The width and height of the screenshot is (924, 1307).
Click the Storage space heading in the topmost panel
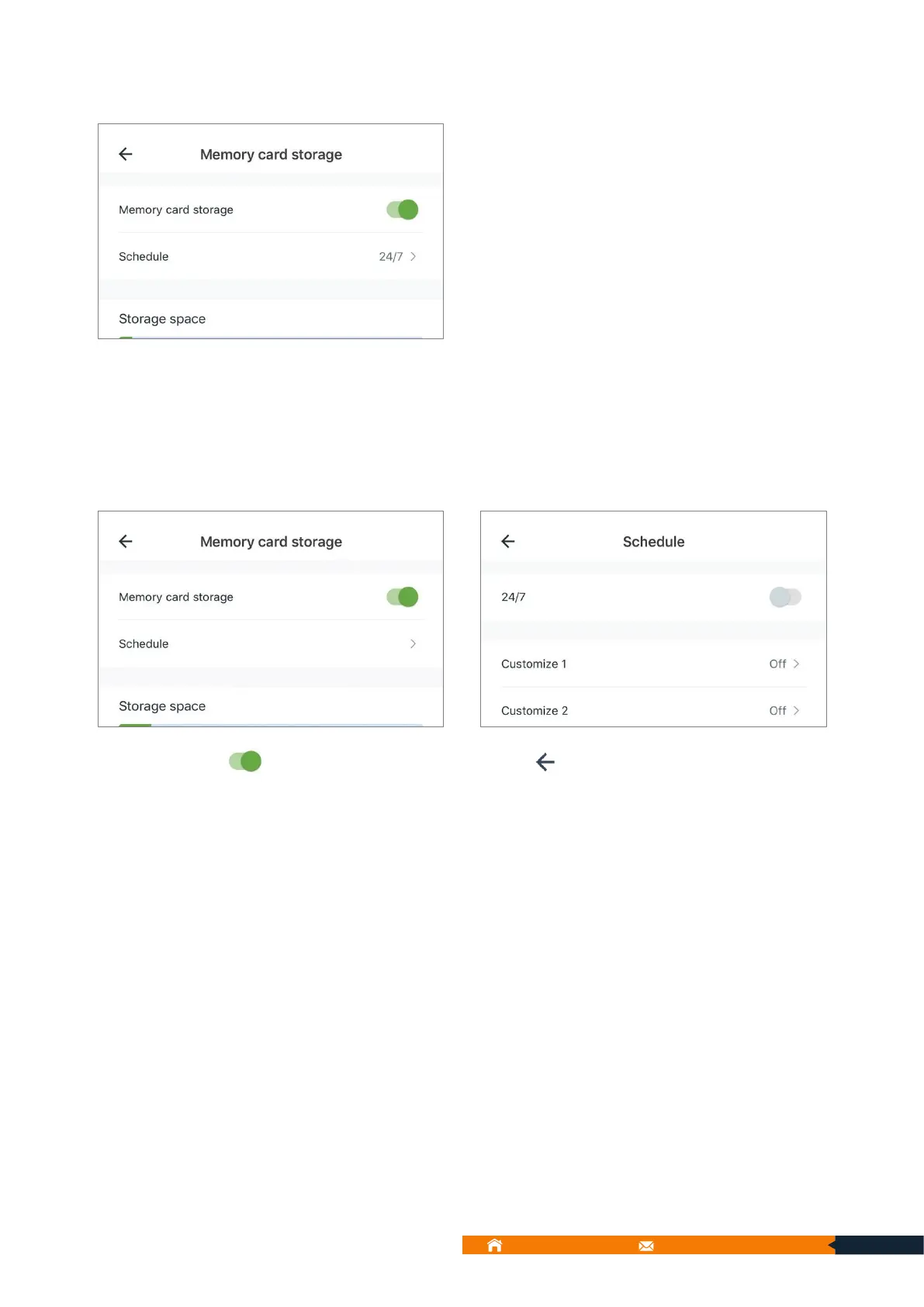click(162, 319)
